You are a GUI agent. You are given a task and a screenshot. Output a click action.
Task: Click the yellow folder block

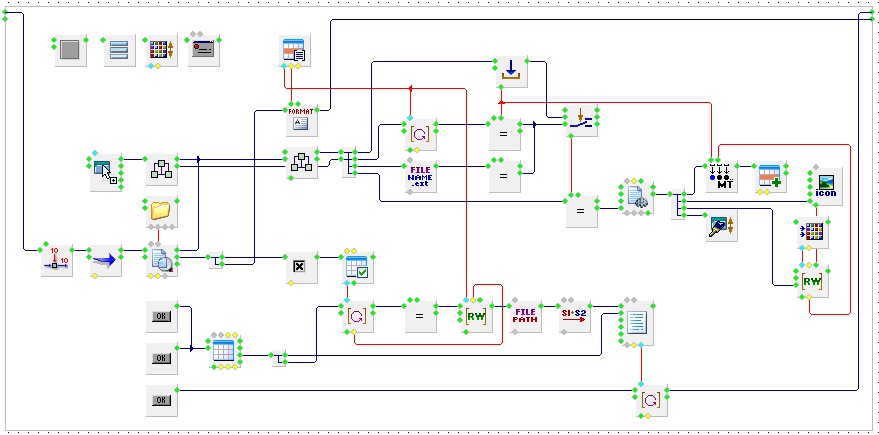(160, 212)
